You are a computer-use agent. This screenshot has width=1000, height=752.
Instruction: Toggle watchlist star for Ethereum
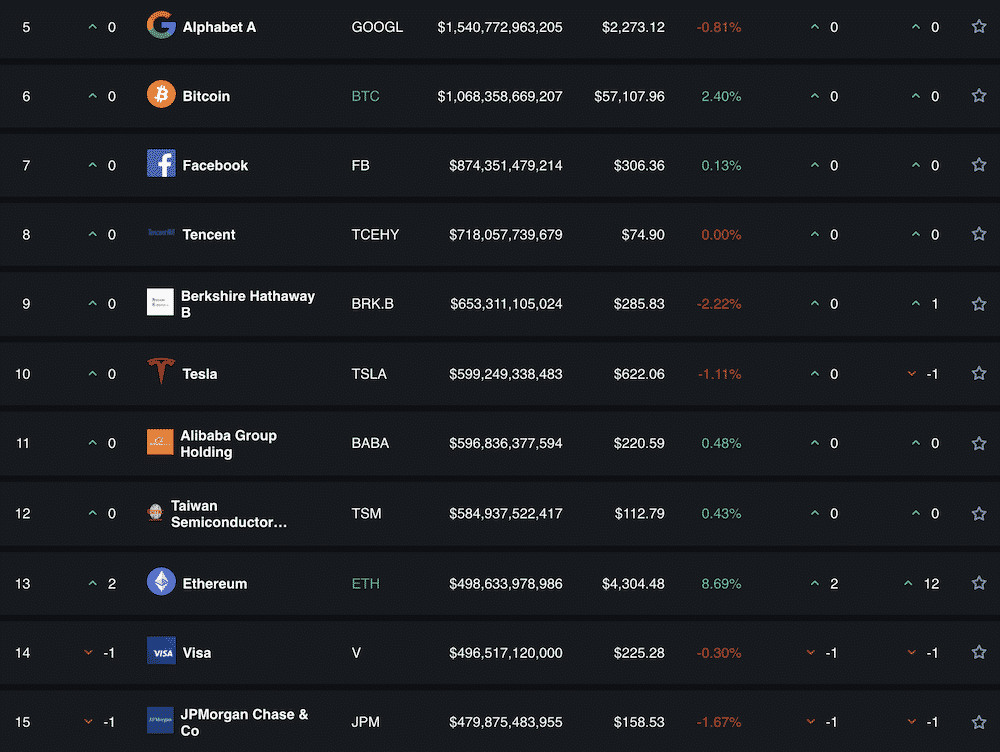[x=979, y=583]
